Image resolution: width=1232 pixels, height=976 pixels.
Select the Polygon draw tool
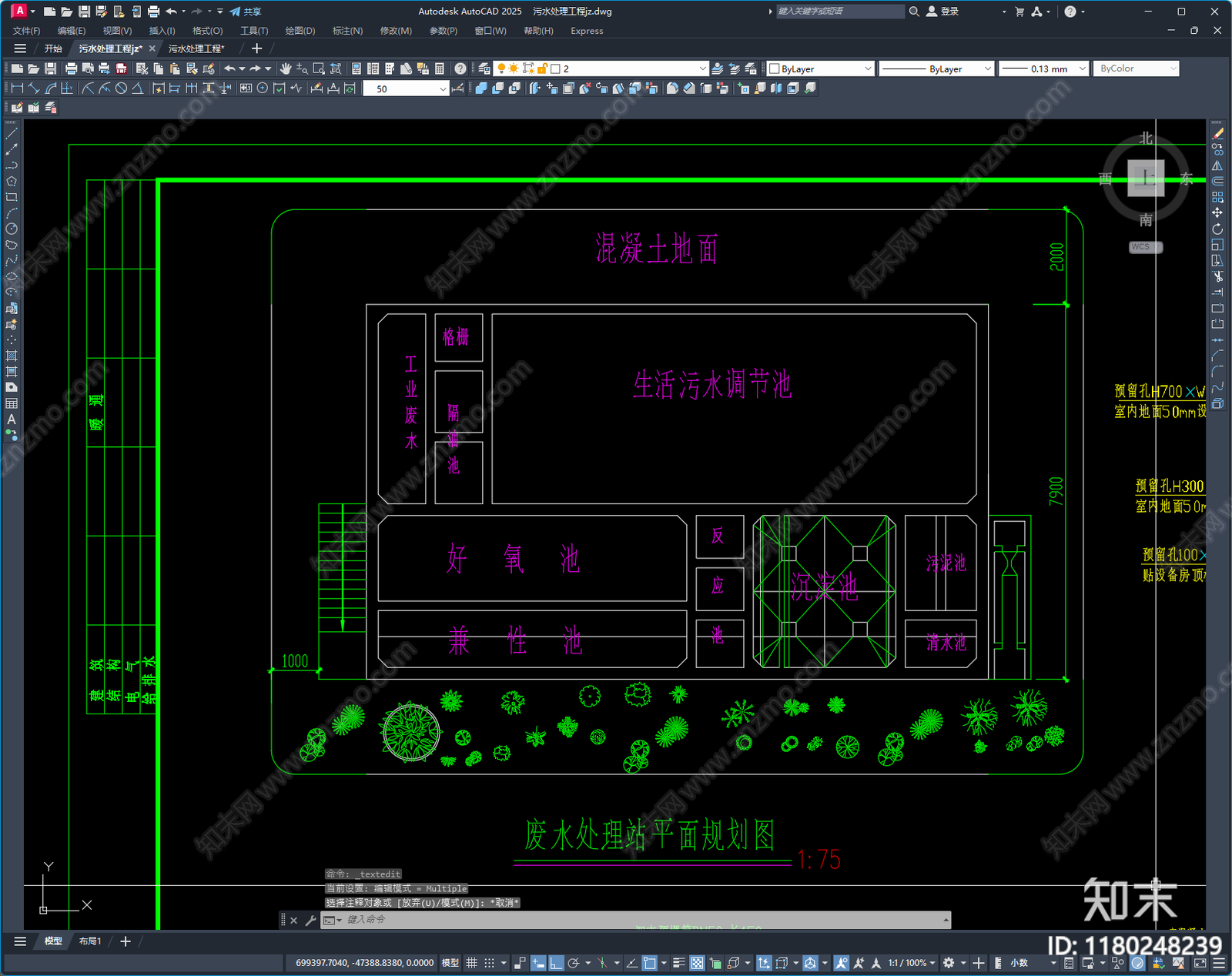tap(12, 182)
